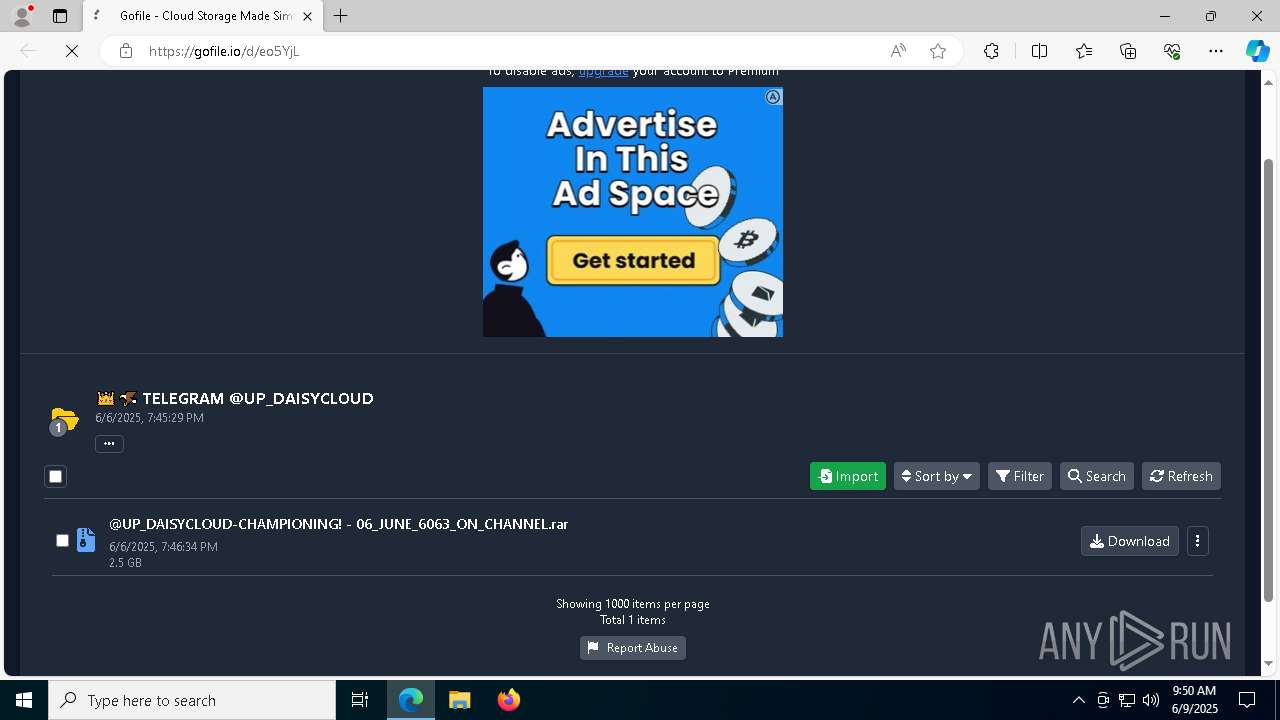
Task: Click the rar archive file icon
Action: (x=86, y=540)
